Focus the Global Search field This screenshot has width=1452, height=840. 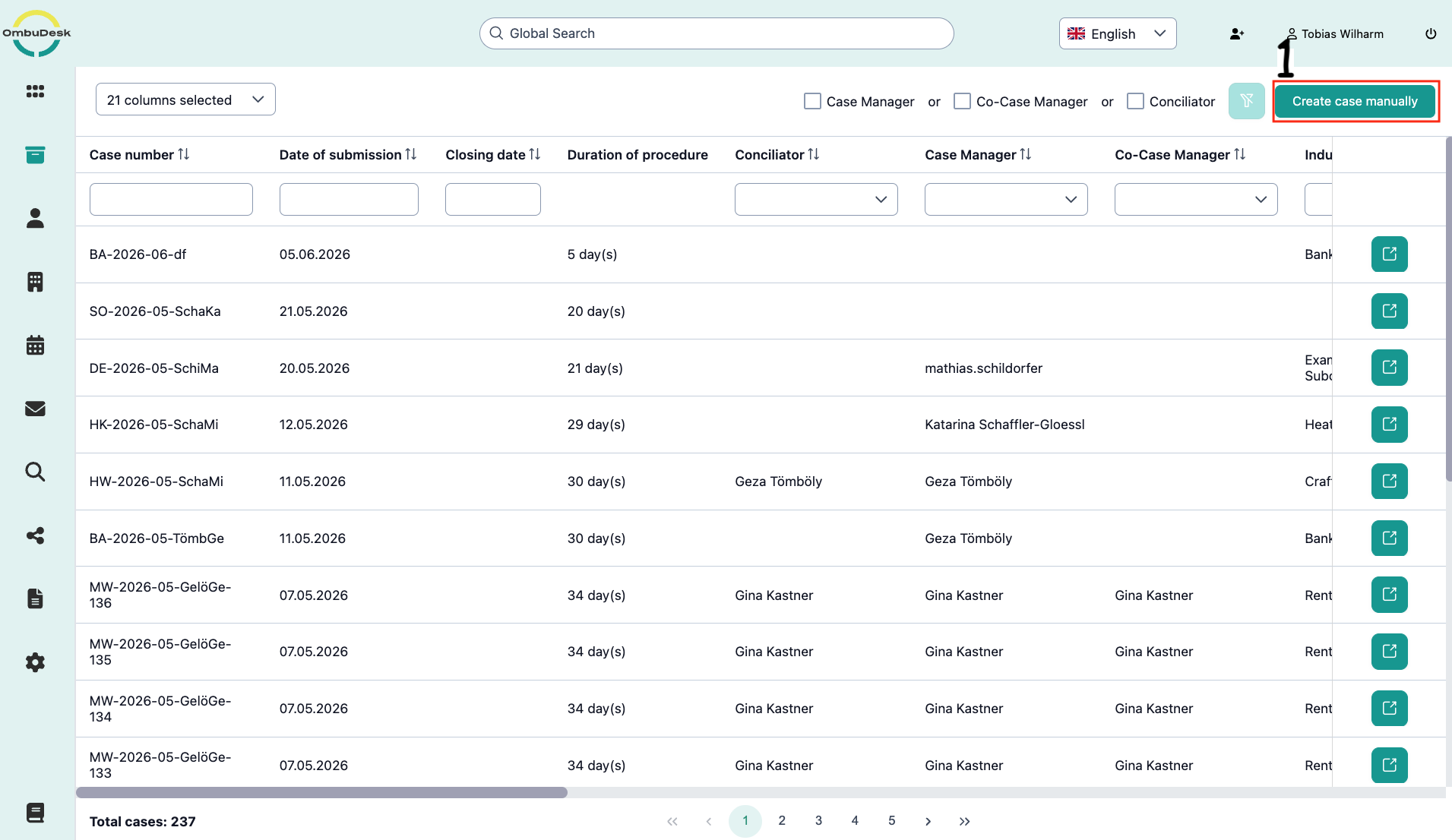(x=717, y=33)
